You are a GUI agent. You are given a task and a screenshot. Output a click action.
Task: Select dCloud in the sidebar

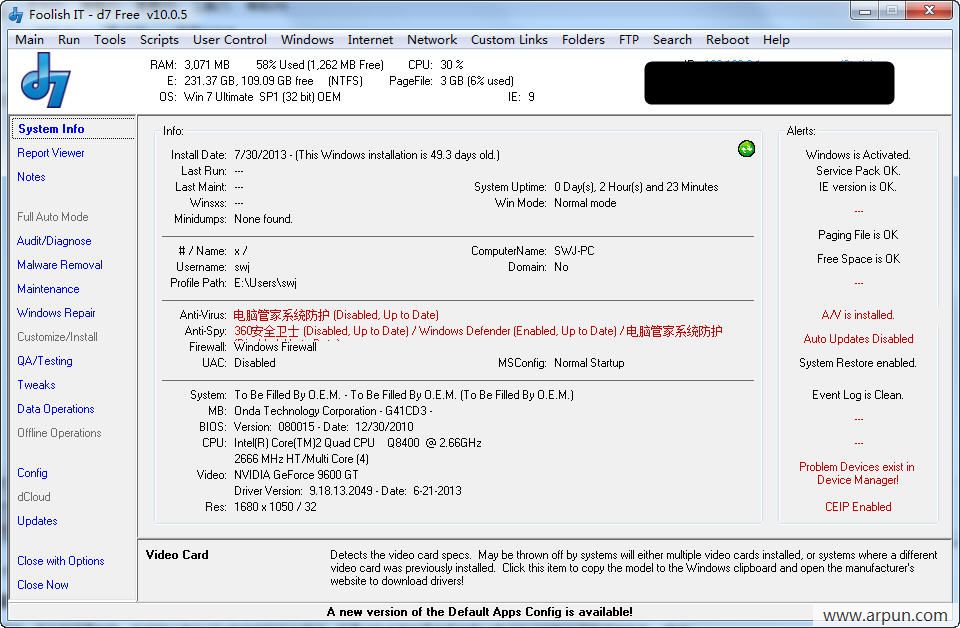[34, 497]
